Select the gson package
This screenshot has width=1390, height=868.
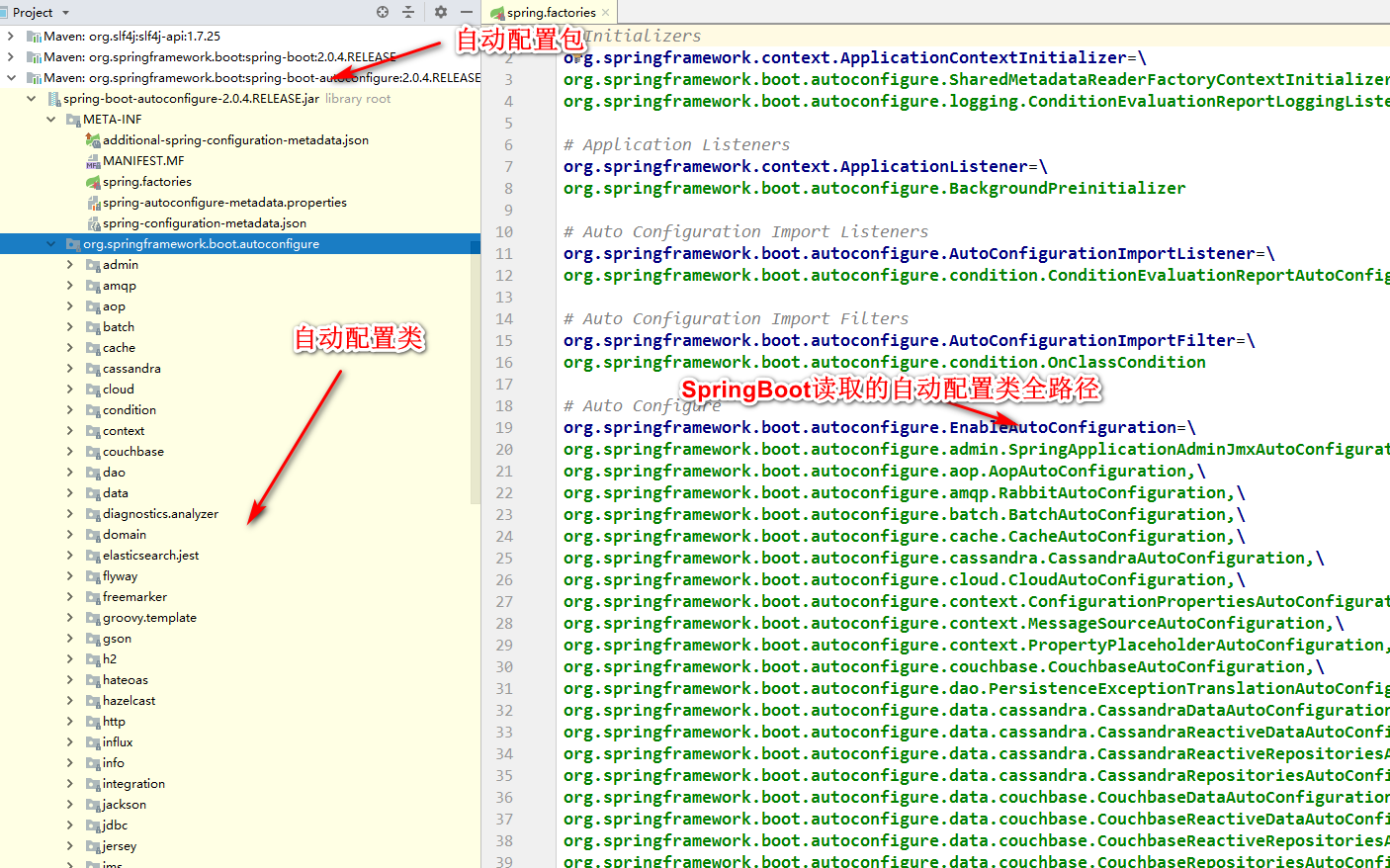(117, 638)
